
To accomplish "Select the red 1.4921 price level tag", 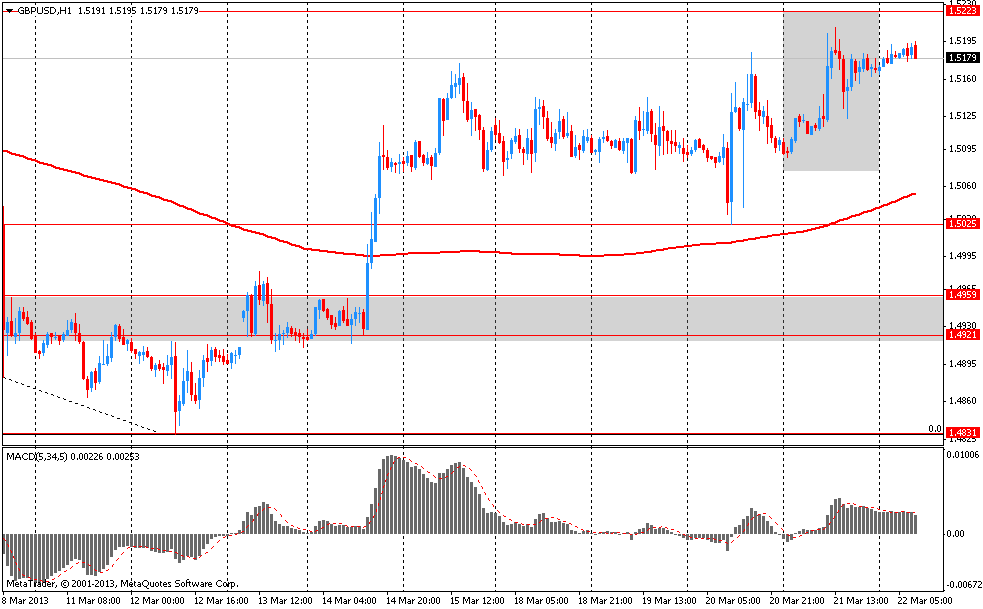I will (x=962, y=335).
